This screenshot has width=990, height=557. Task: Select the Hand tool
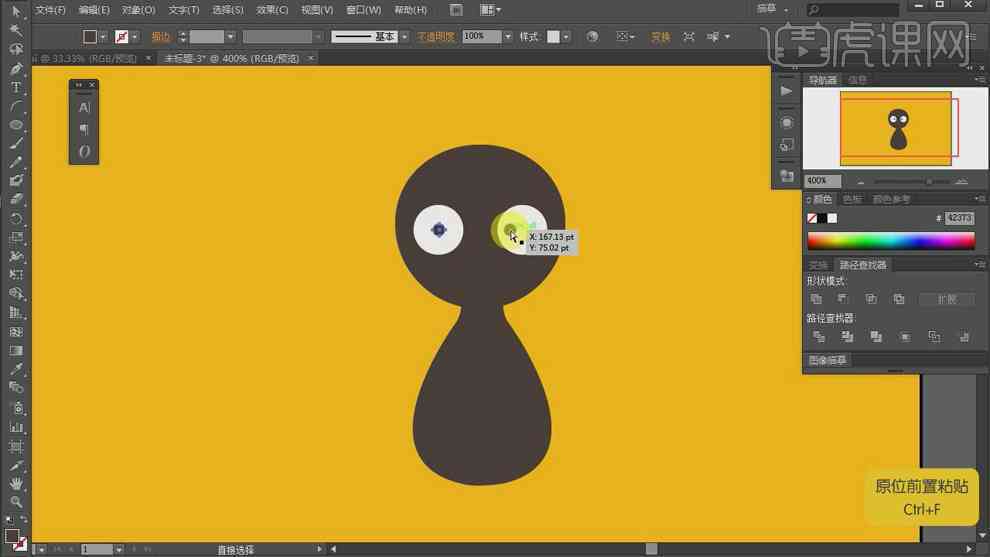(x=16, y=484)
